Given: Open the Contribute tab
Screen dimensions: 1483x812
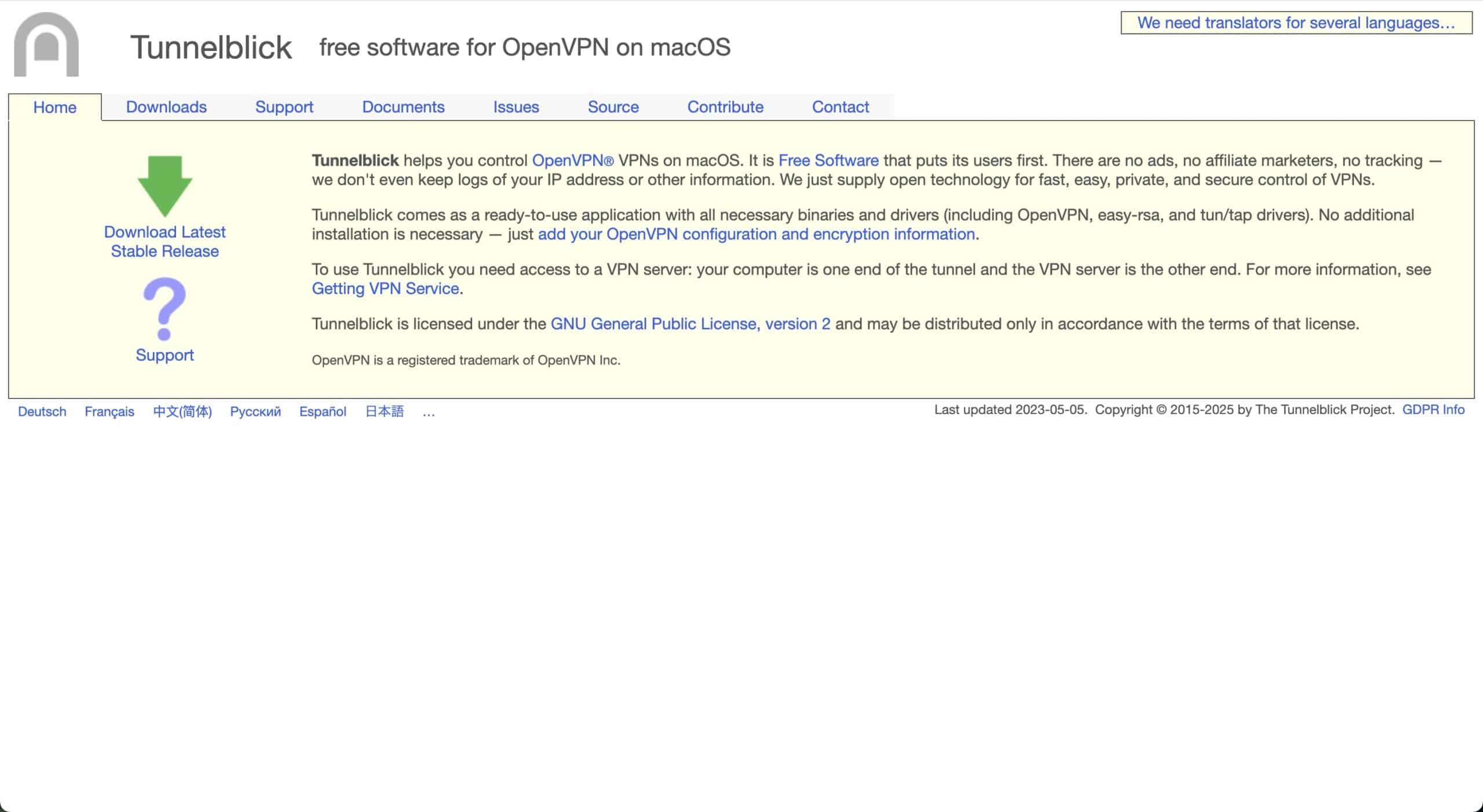Looking at the screenshot, I should [725, 107].
